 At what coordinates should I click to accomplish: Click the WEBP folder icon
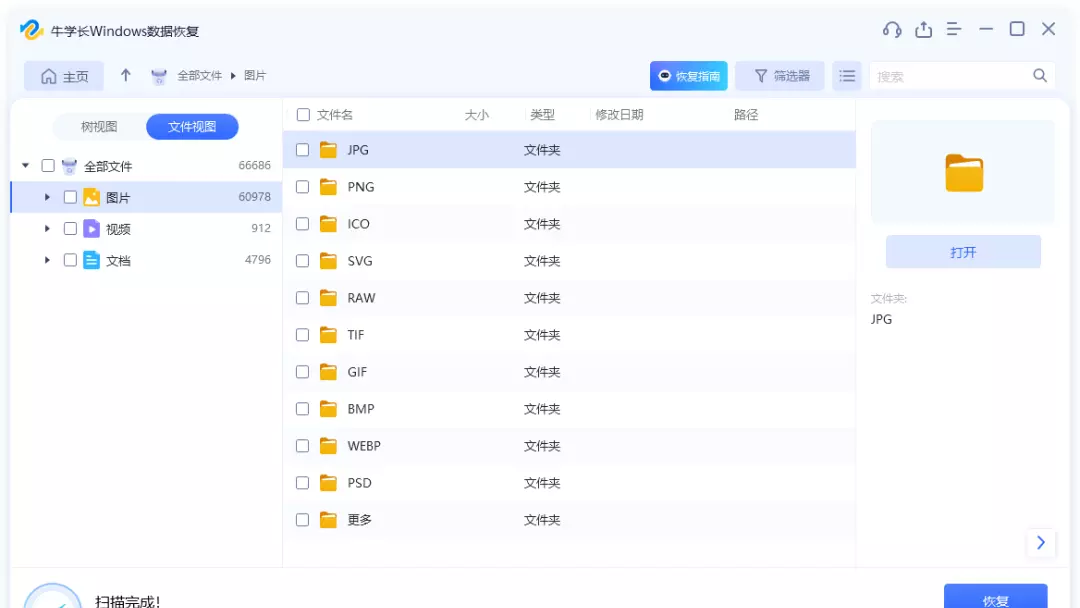pos(329,445)
